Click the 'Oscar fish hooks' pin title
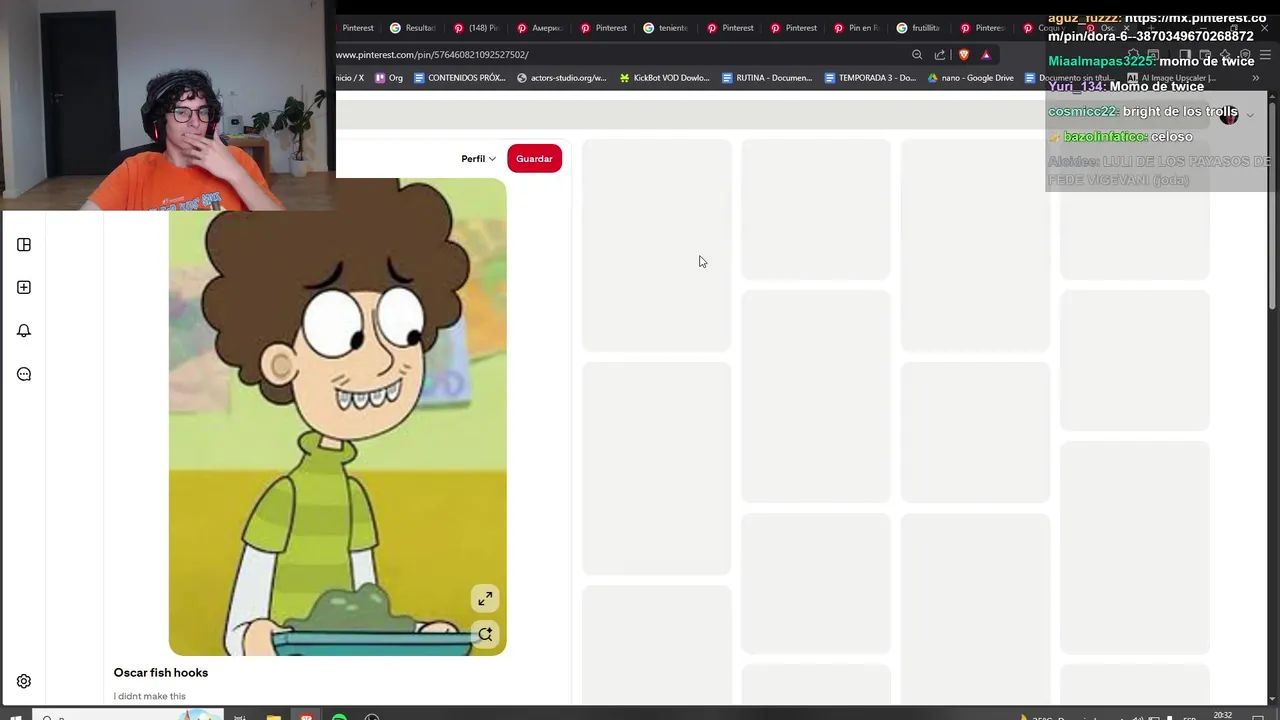 [x=161, y=673]
